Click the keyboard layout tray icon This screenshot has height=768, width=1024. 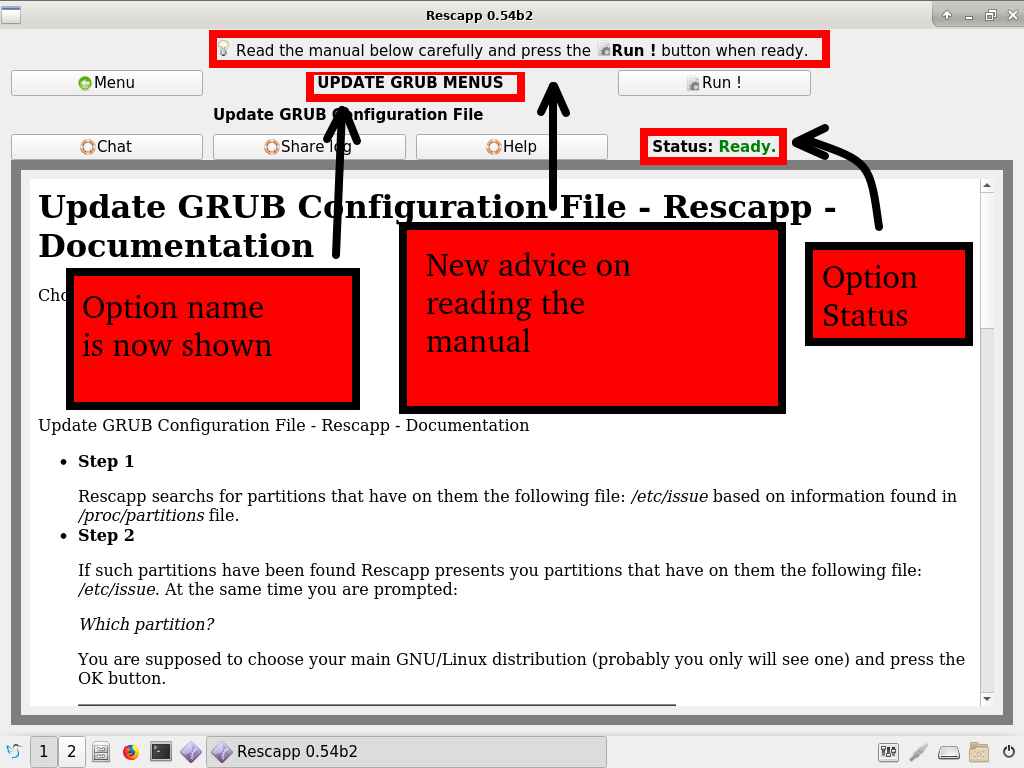pos(888,752)
